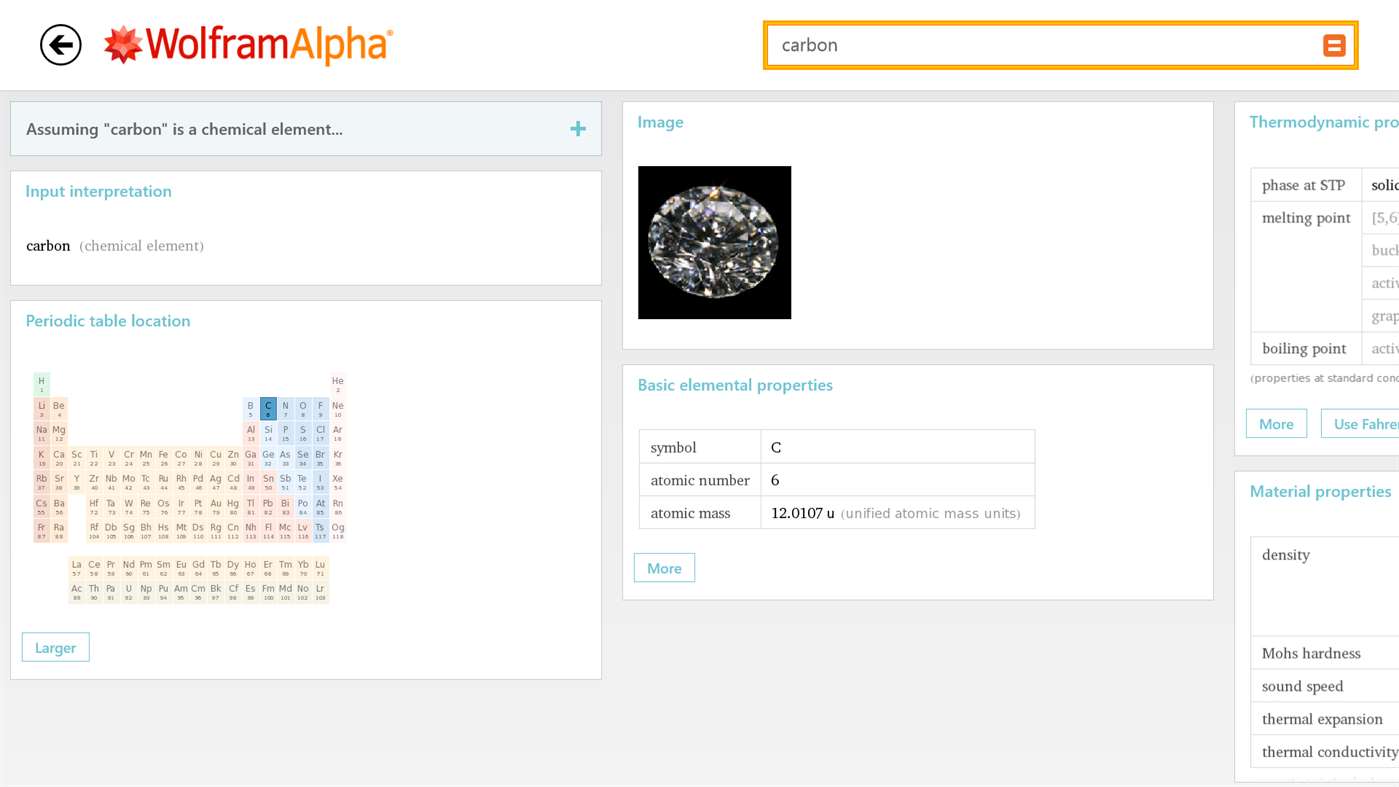Select the Hydrogen cell in the periodic table

pyautogui.click(x=41, y=385)
